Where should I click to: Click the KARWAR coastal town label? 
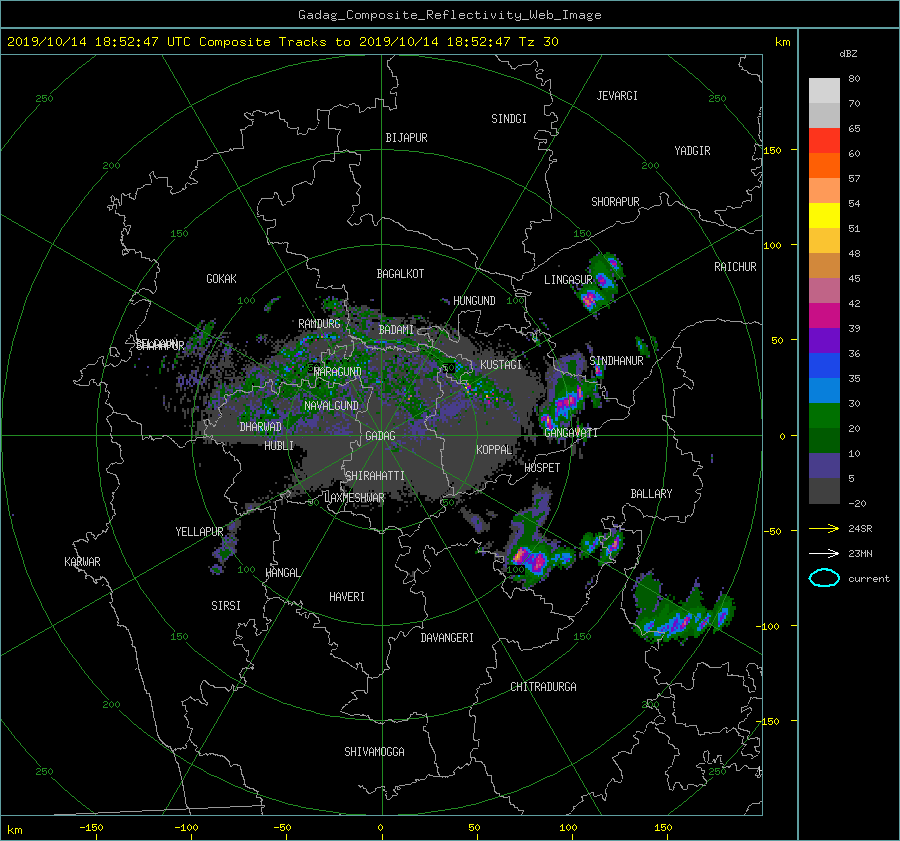coord(82,562)
